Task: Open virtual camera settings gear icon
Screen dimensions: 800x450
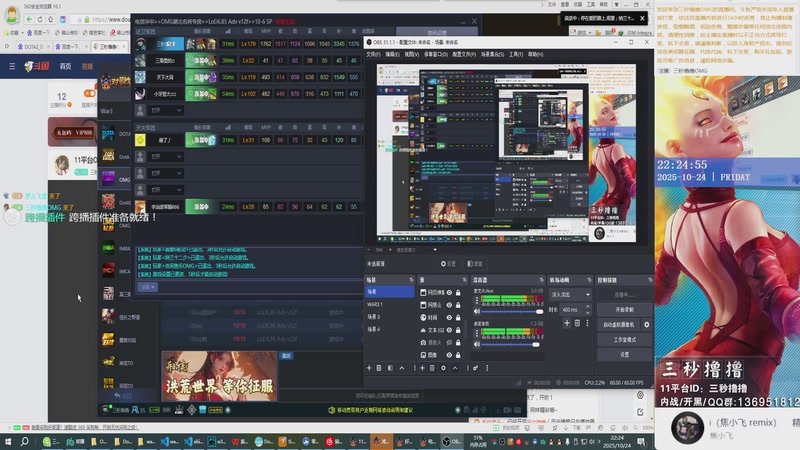Action: tap(646, 324)
